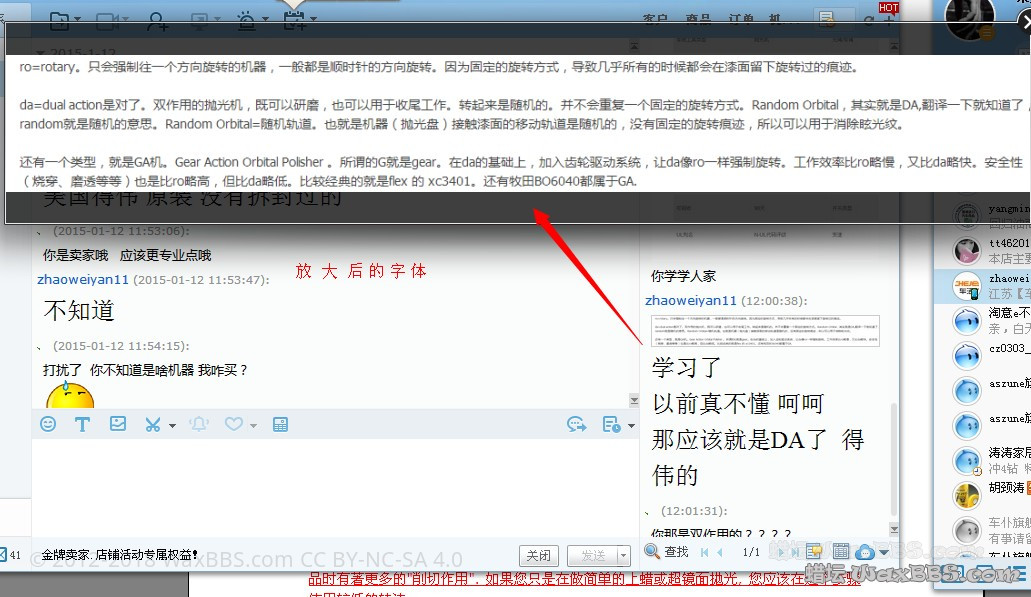Click 查找 to search chat history

[667, 551]
